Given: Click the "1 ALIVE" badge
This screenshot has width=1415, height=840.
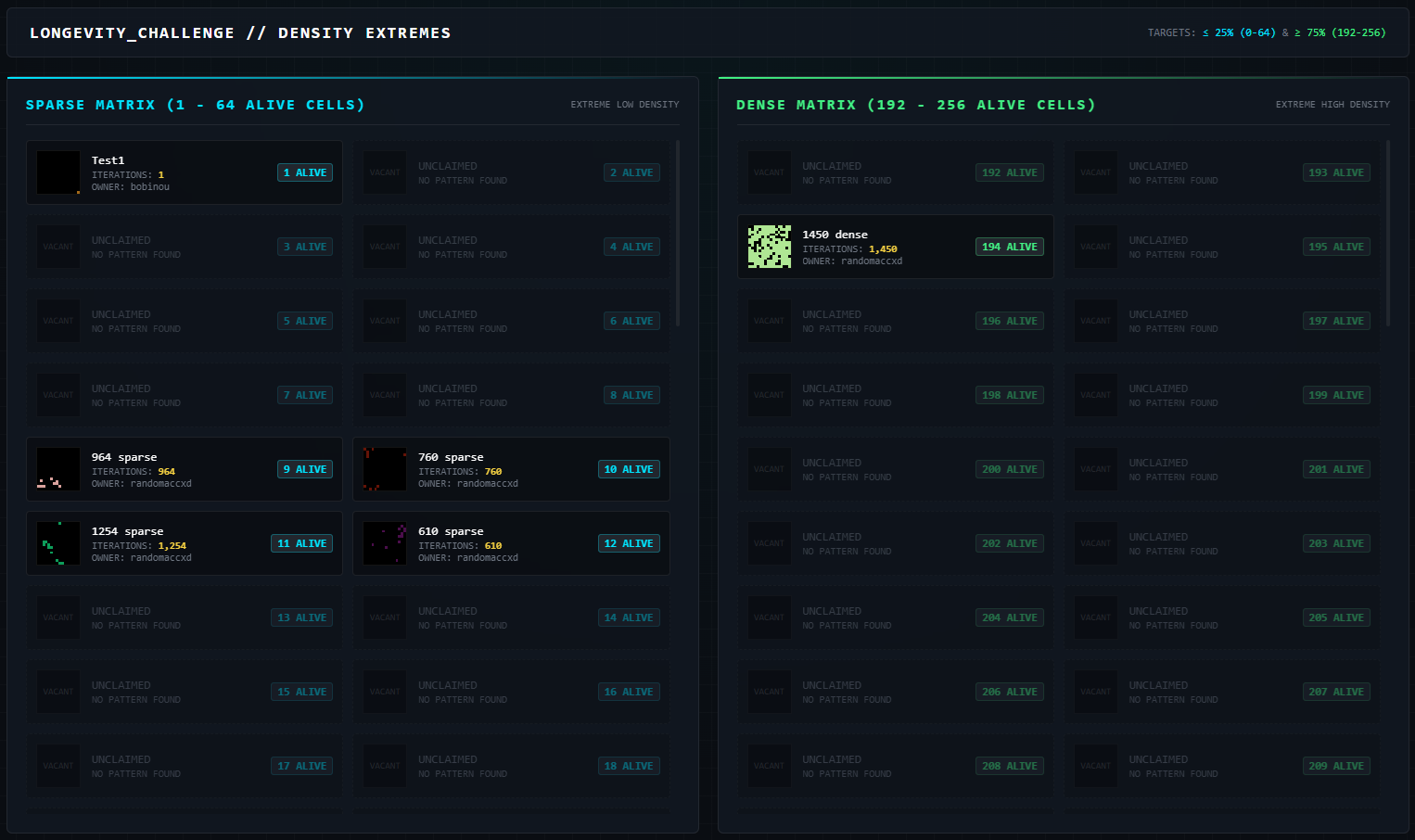Looking at the screenshot, I should [305, 172].
